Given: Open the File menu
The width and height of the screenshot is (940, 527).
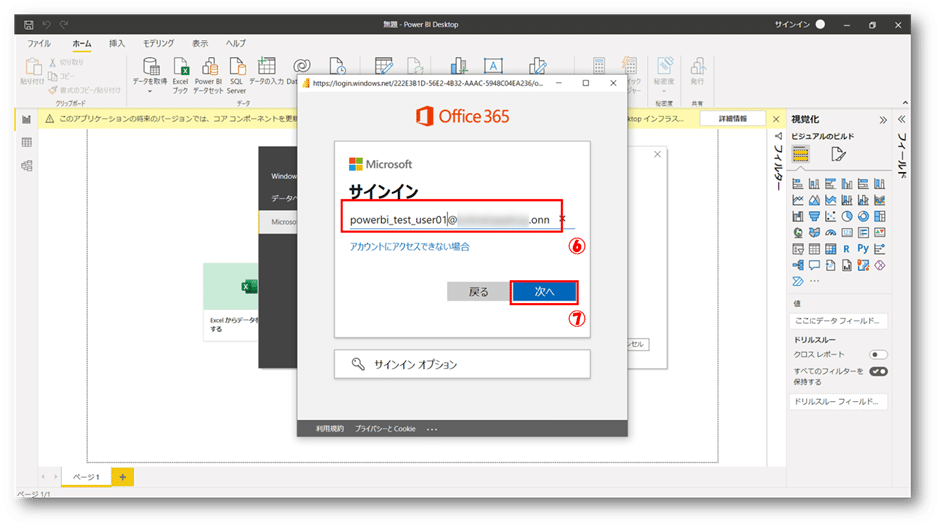Looking at the screenshot, I should click(39, 43).
